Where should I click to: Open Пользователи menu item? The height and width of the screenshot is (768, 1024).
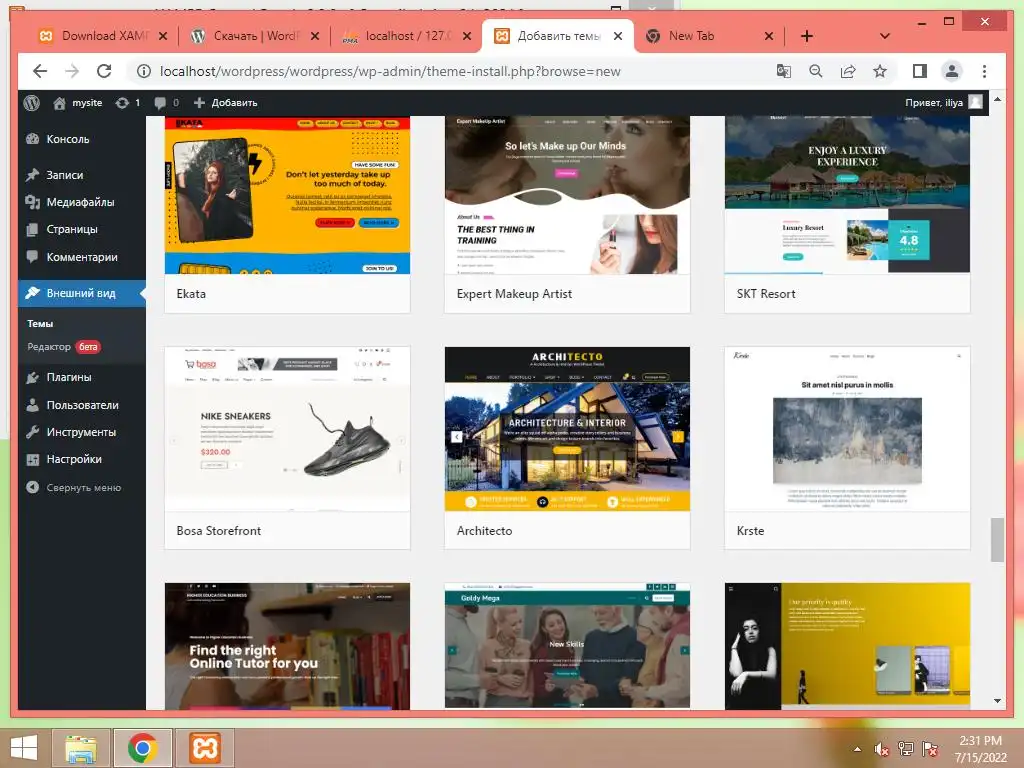point(82,405)
